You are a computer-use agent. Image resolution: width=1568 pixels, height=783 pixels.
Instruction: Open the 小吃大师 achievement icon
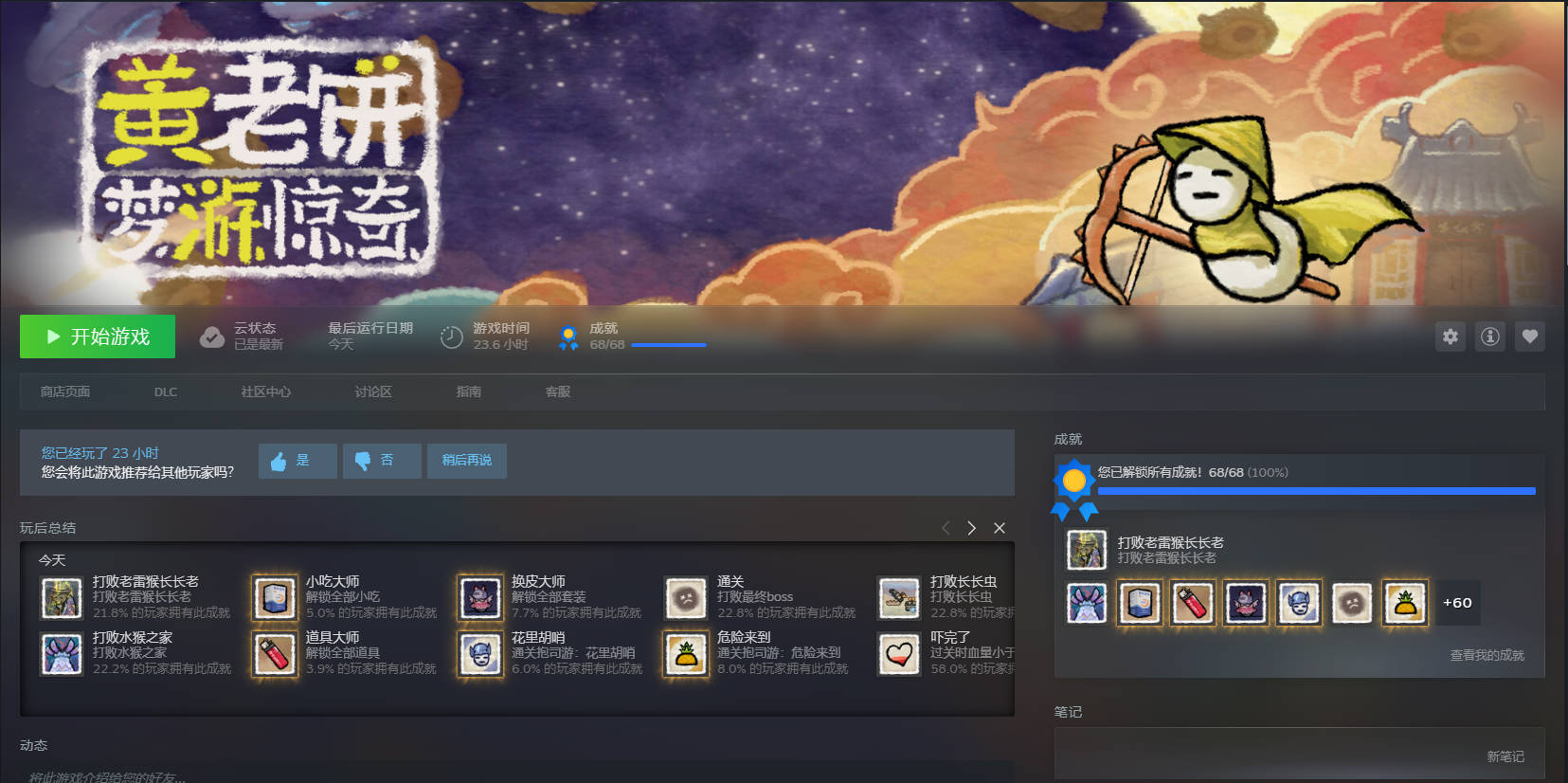pyautogui.click(x=275, y=598)
